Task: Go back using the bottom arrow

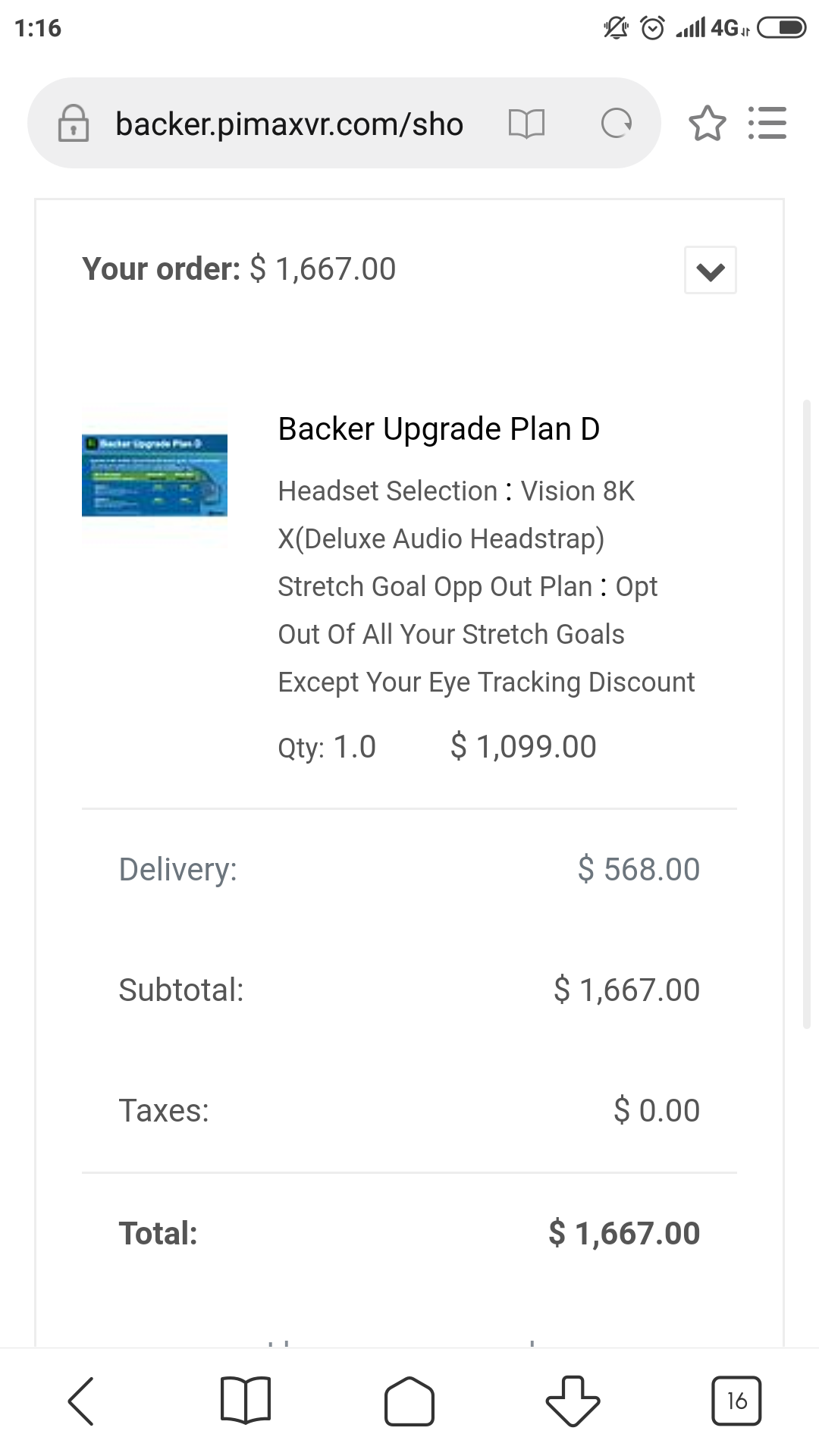Action: [81, 1401]
